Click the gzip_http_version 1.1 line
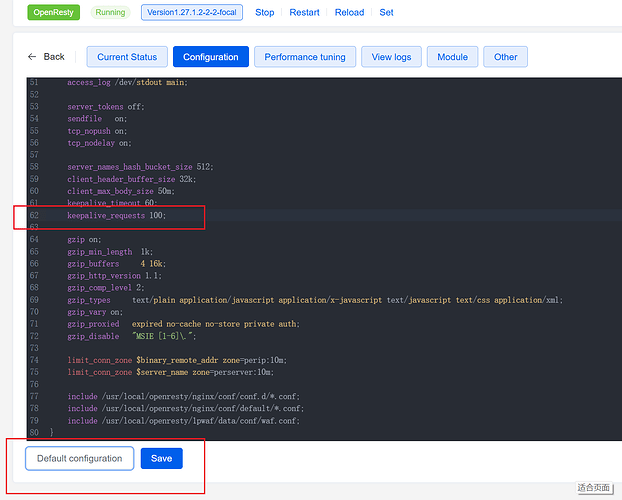The width and height of the screenshot is (622, 500). (x=114, y=275)
